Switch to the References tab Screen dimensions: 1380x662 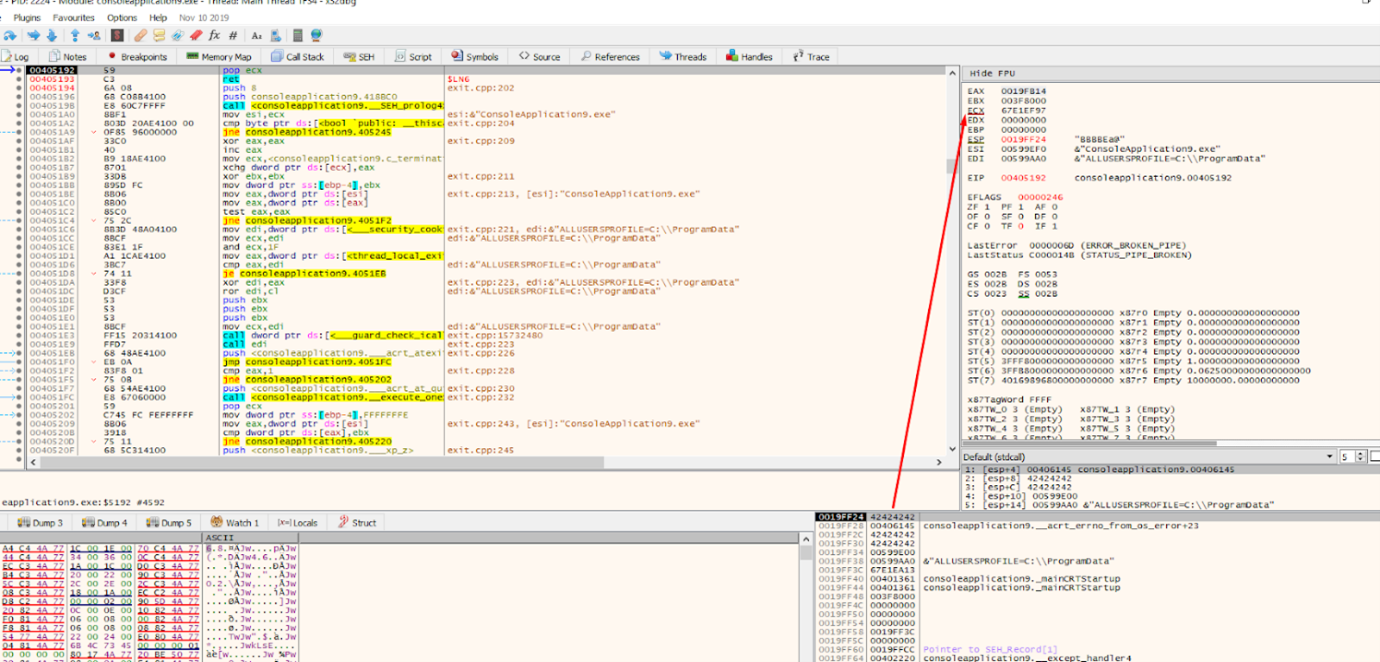click(609, 57)
